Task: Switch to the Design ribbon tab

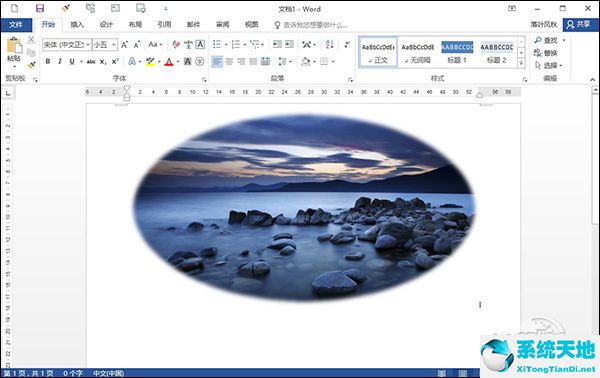Action: [106, 25]
